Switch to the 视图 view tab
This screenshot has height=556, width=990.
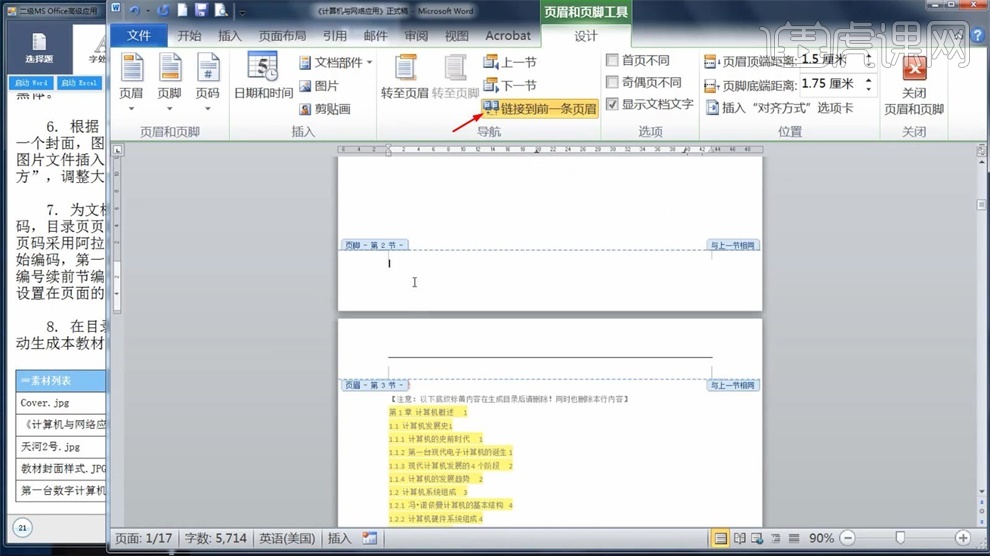click(x=456, y=36)
